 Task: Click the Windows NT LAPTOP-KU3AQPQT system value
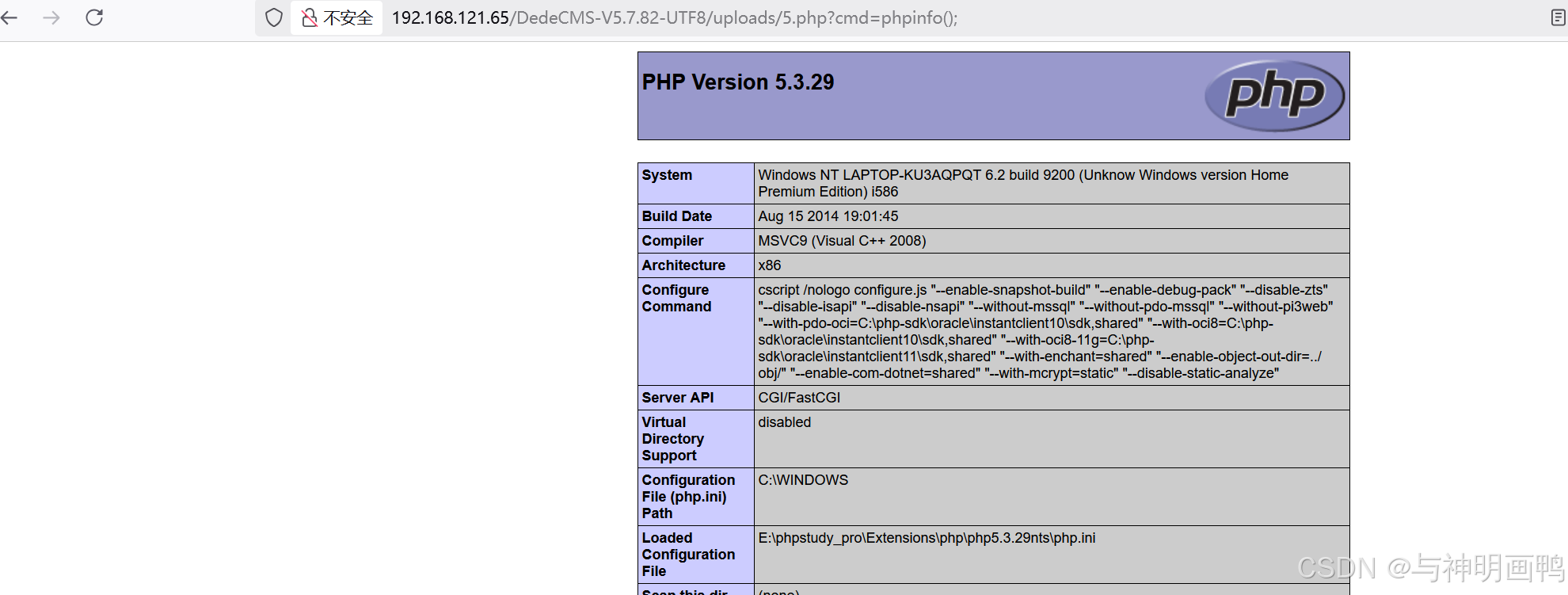point(1023,183)
